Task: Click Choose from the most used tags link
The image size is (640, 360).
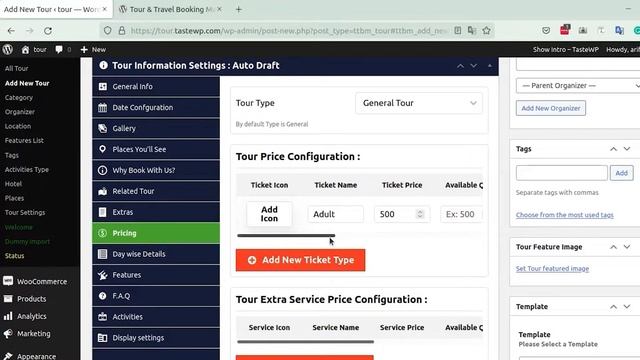Action: pos(564,215)
